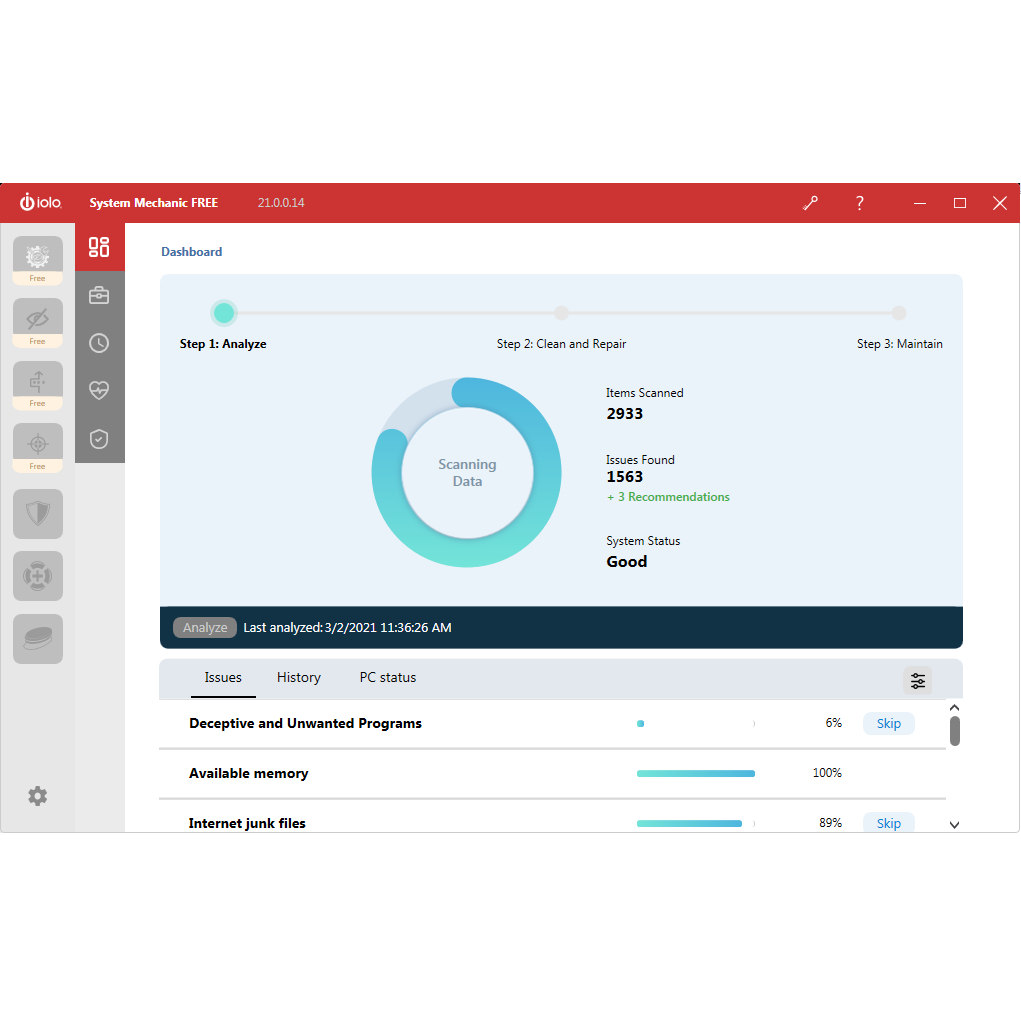The image size is (1021, 1021).
Task: Skip the Deceptive and Unwanted Programs issue
Action: 888,724
